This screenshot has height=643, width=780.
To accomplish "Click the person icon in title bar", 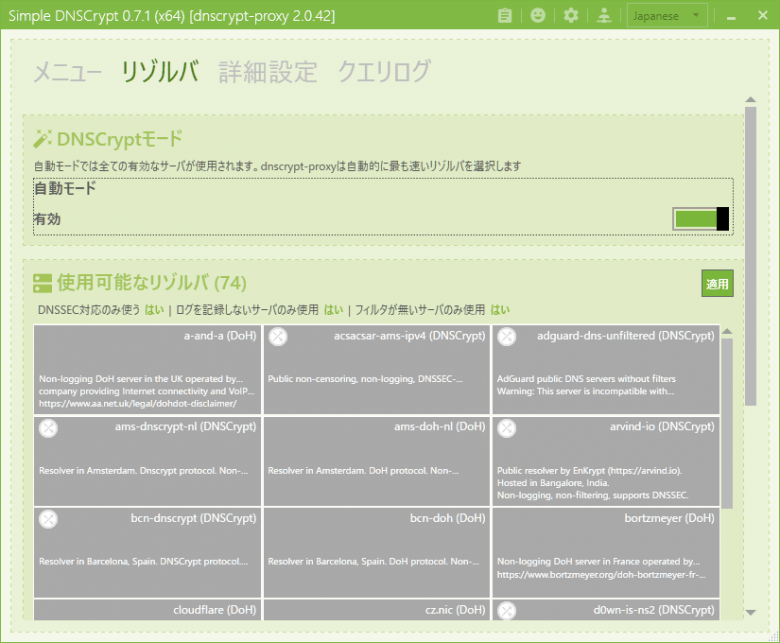I will tap(604, 16).
